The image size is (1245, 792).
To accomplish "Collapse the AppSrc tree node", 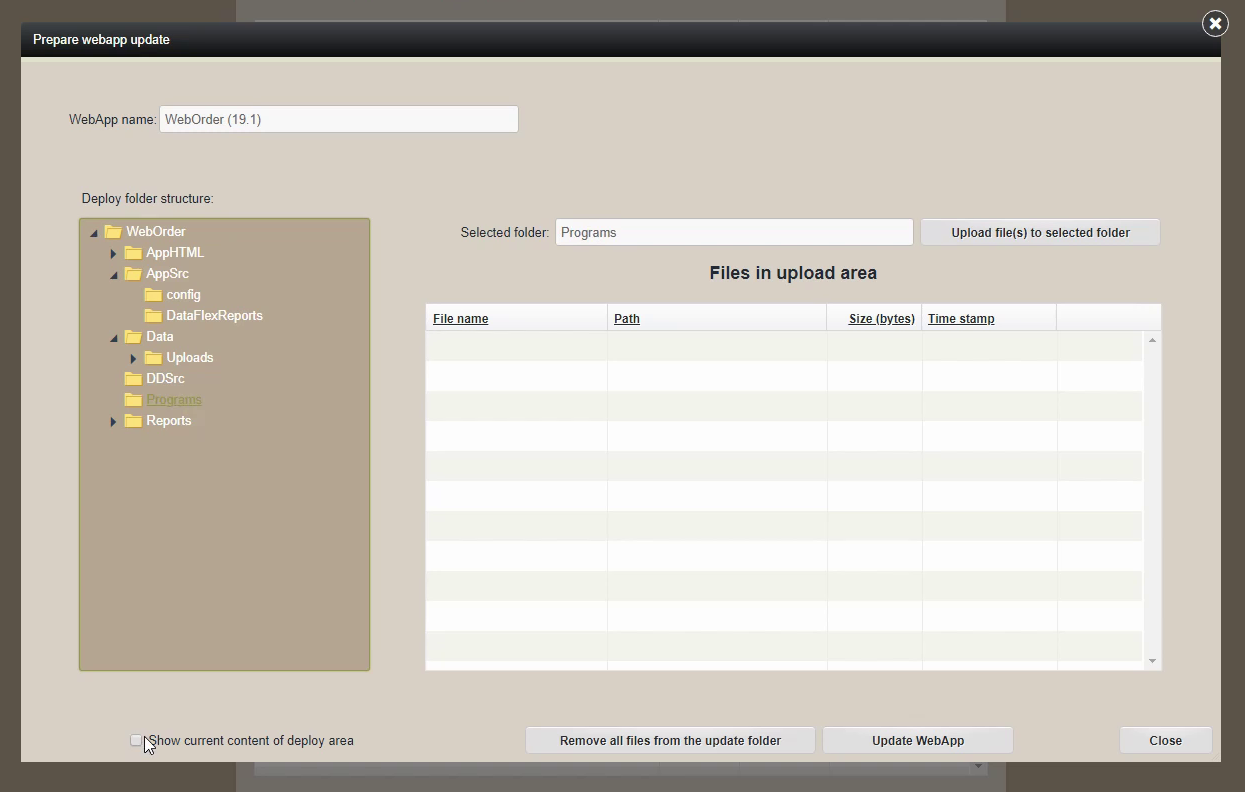I will [x=114, y=275].
